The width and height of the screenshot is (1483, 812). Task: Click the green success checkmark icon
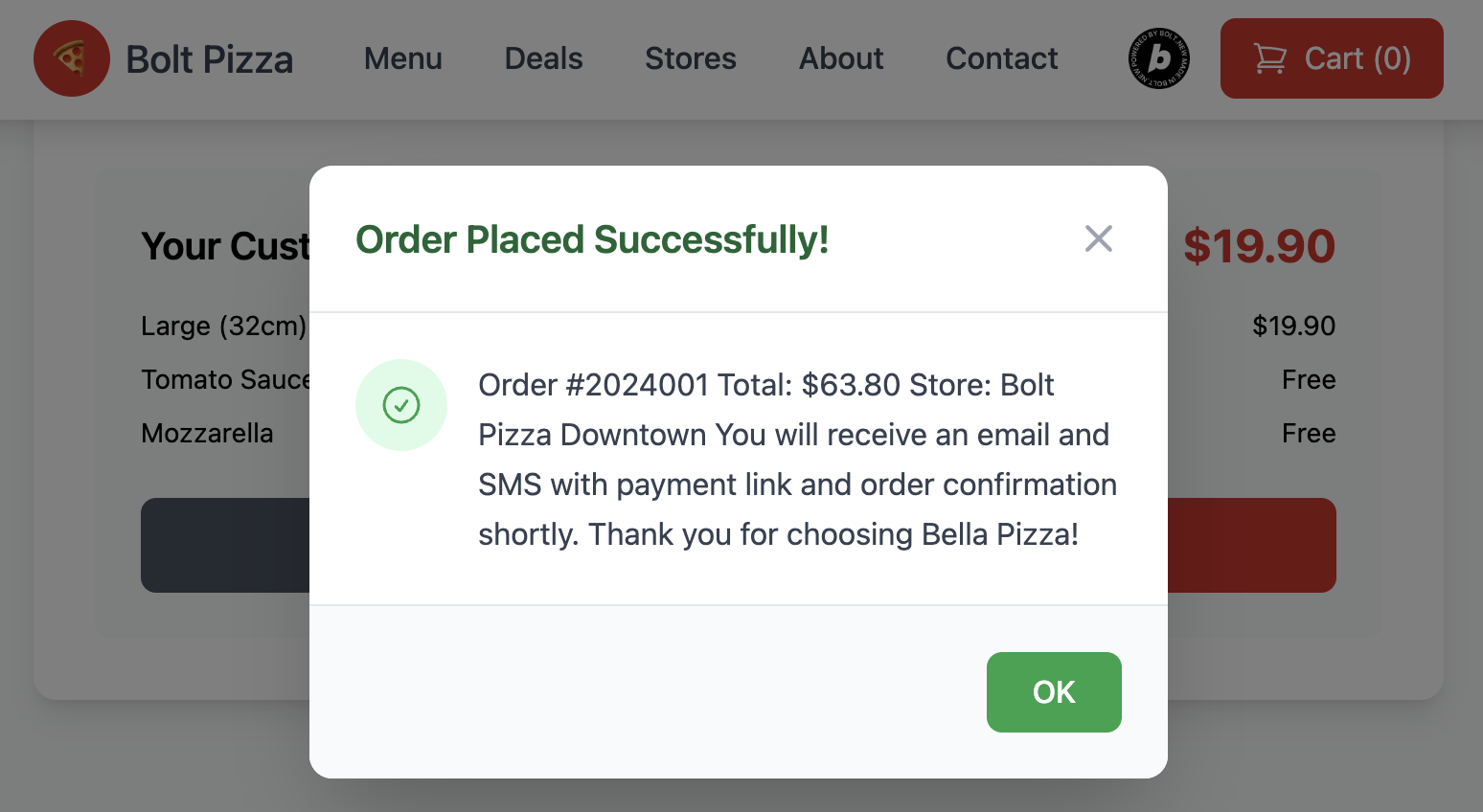pos(401,405)
